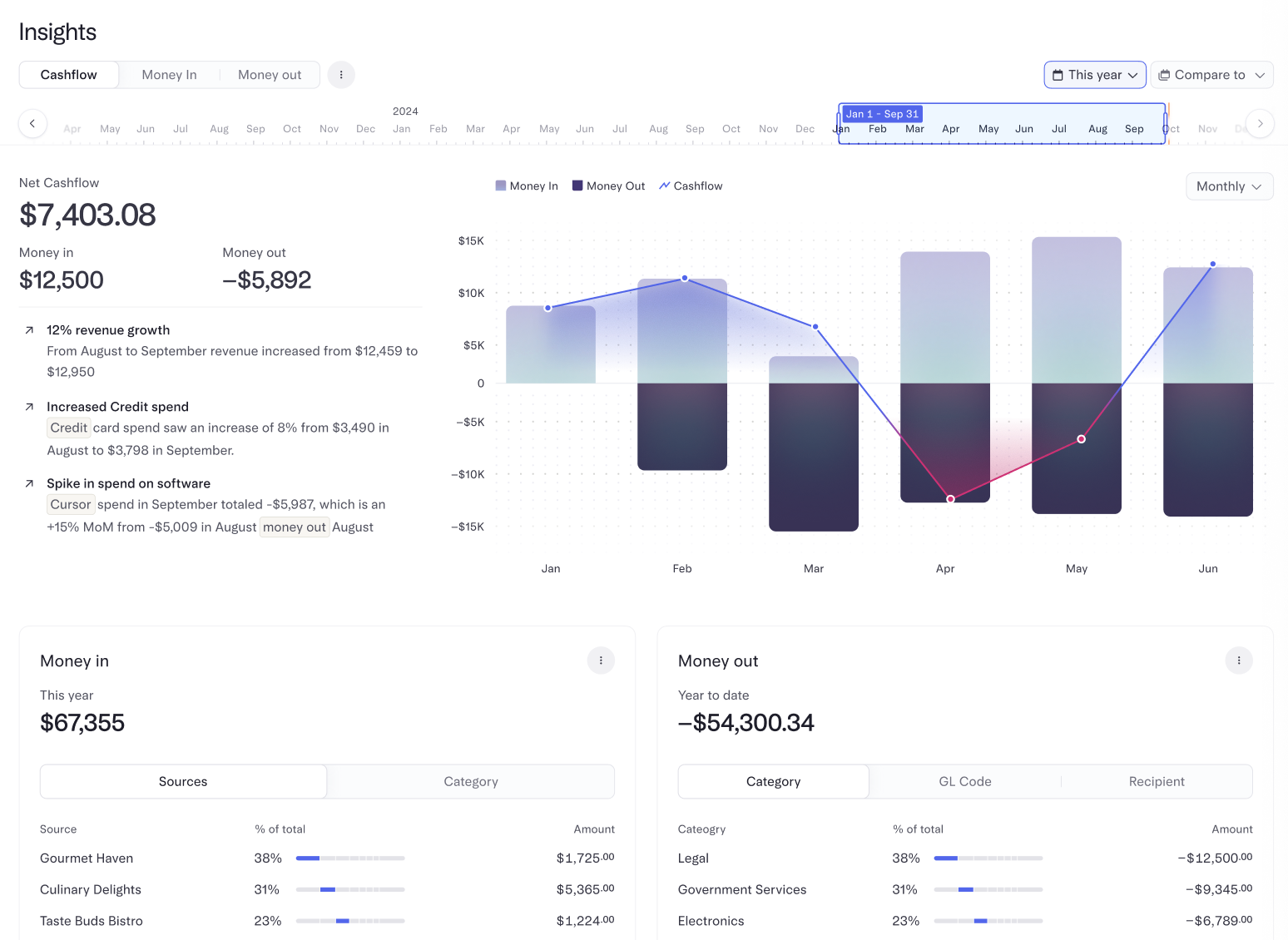The image size is (1288, 940).
Task: Switch to the GL Code tab
Action: point(965,782)
